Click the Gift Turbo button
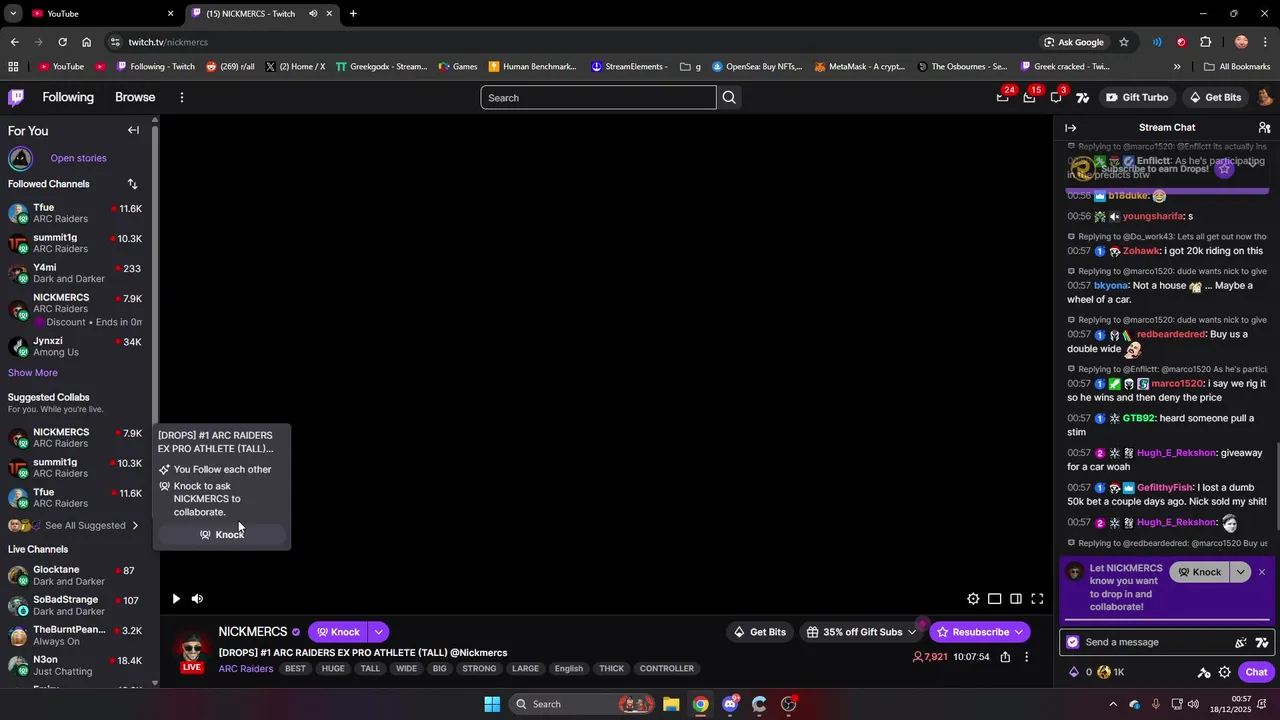This screenshot has width=1280, height=720. [x=1137, y=97]
